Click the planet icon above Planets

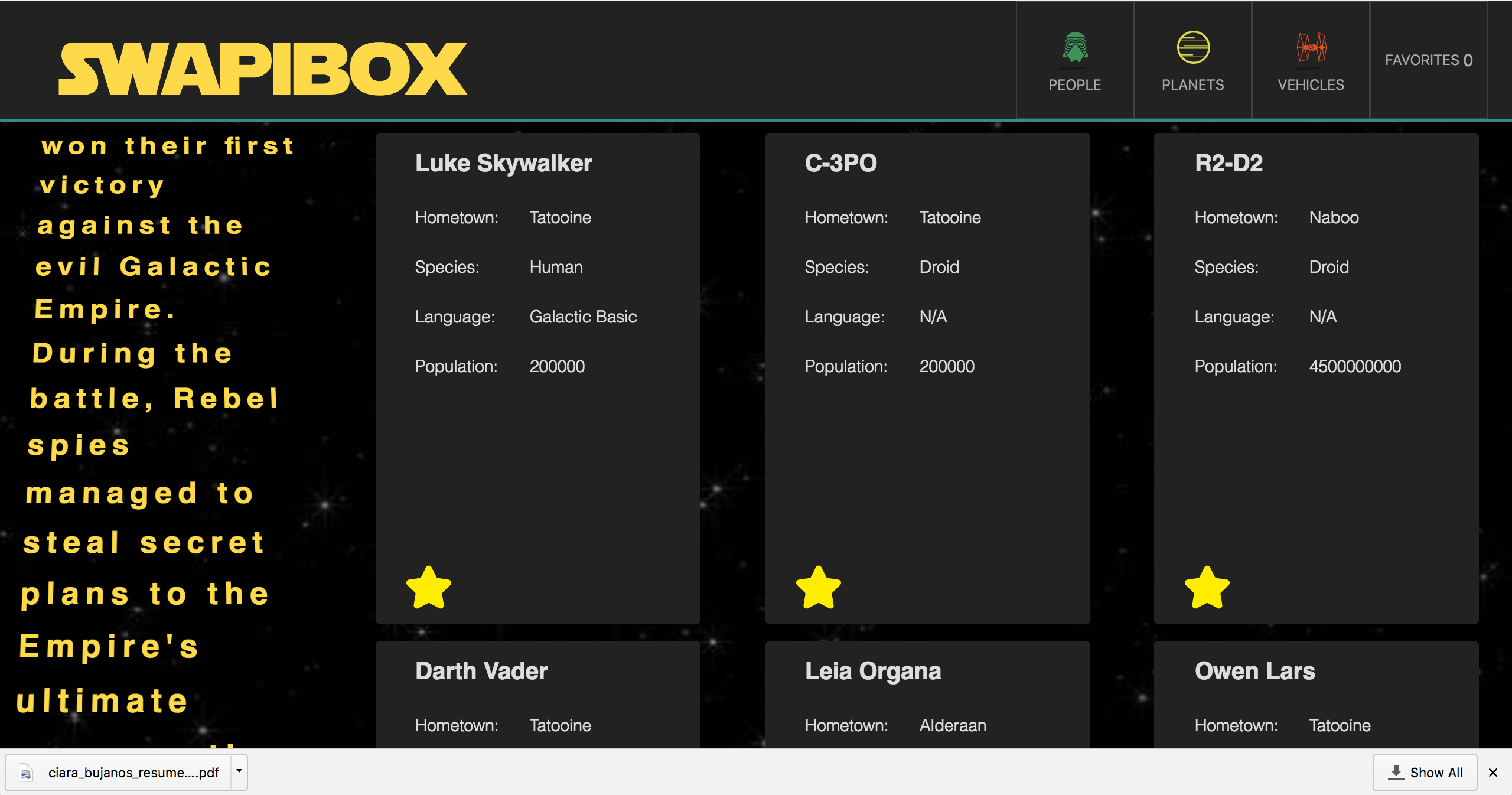(x=1192, y=47)
